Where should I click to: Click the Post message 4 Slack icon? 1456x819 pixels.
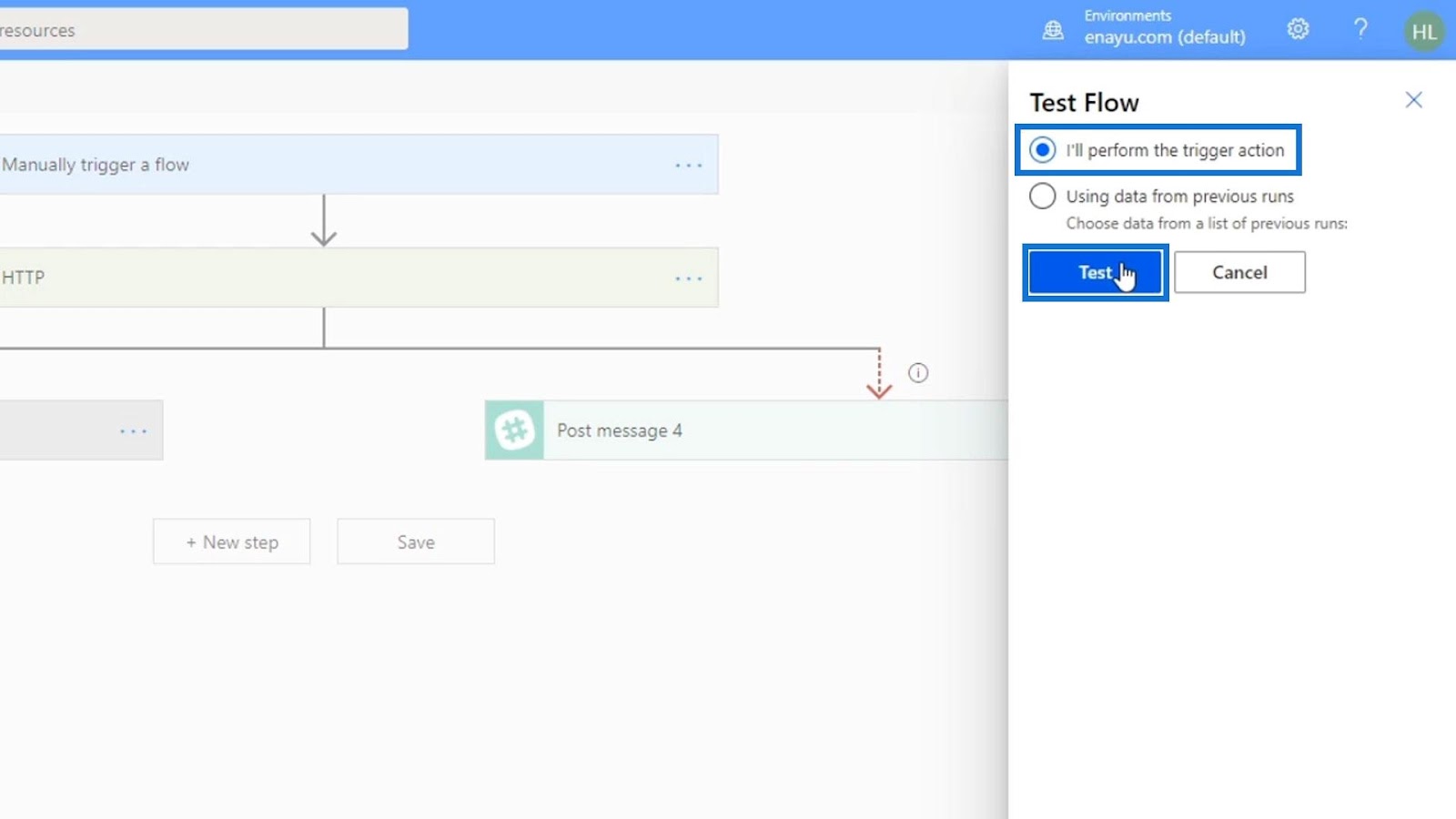coord(514,430)
